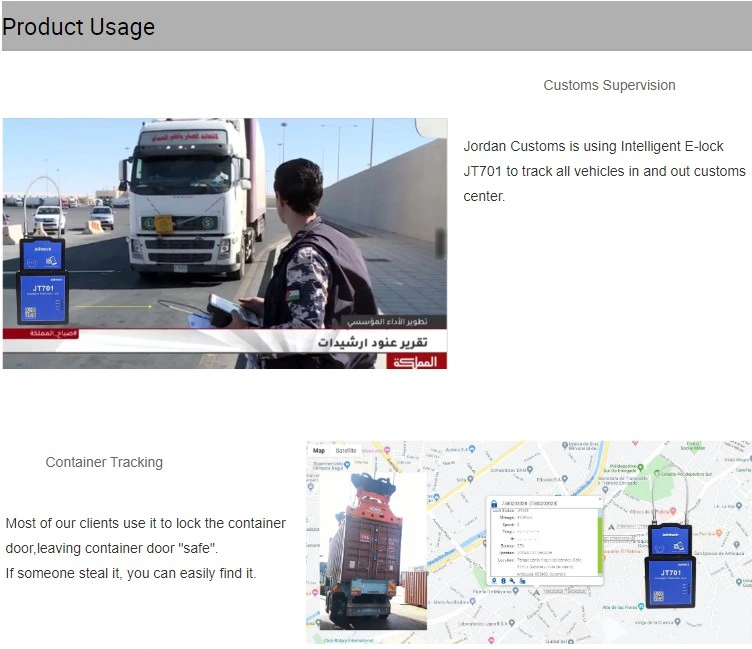Image resolution: width=752 pixels, height=649 pixels.
Task: Click the Alto de las Flores map marker
Action: 641,607
